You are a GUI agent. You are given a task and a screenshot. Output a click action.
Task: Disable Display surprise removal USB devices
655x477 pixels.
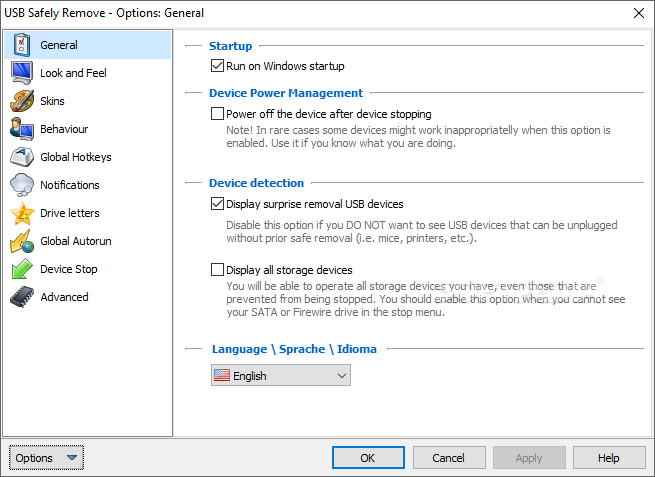(217, 204)
